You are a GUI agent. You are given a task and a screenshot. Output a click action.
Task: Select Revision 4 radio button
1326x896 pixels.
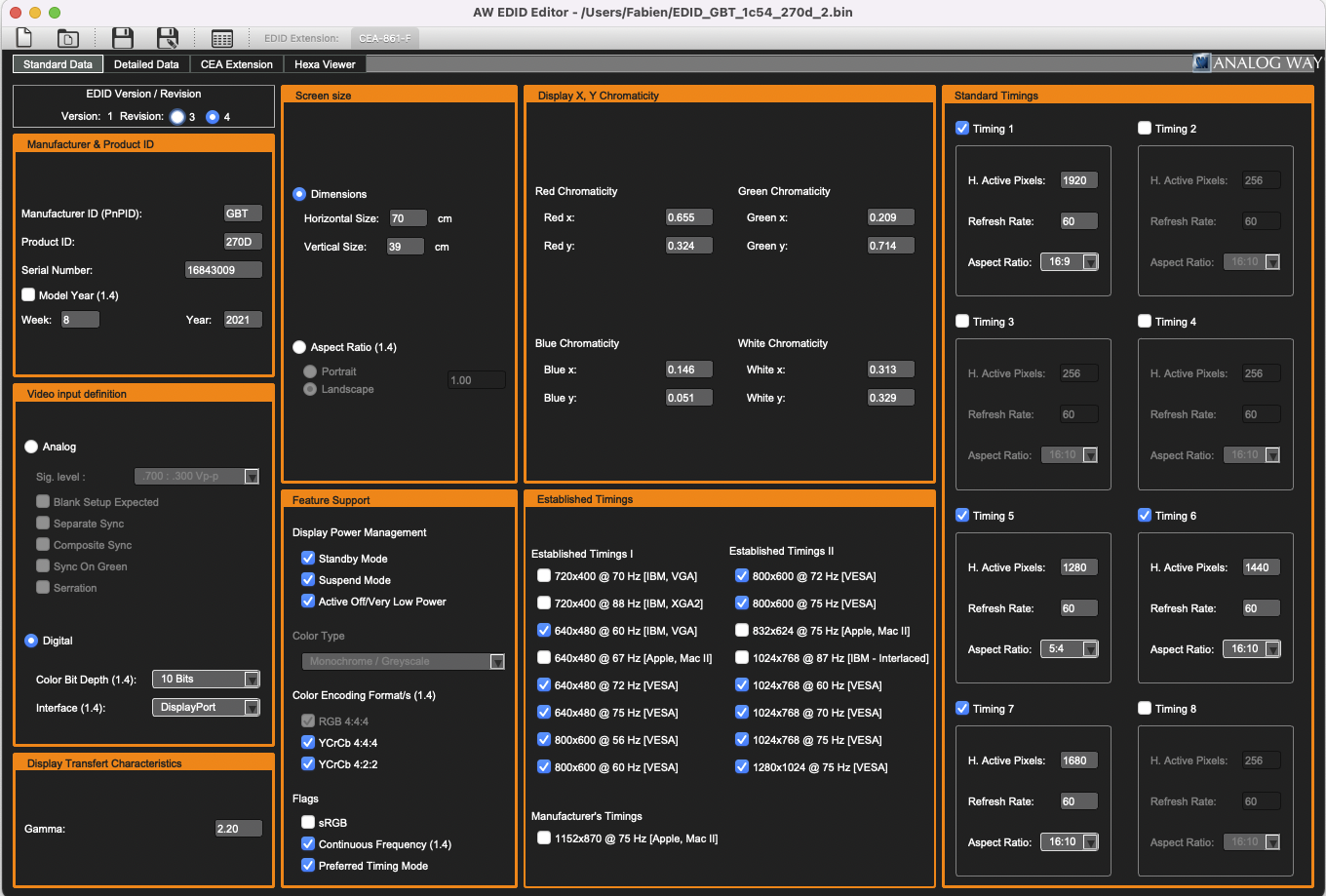click(x=212, y=117)
